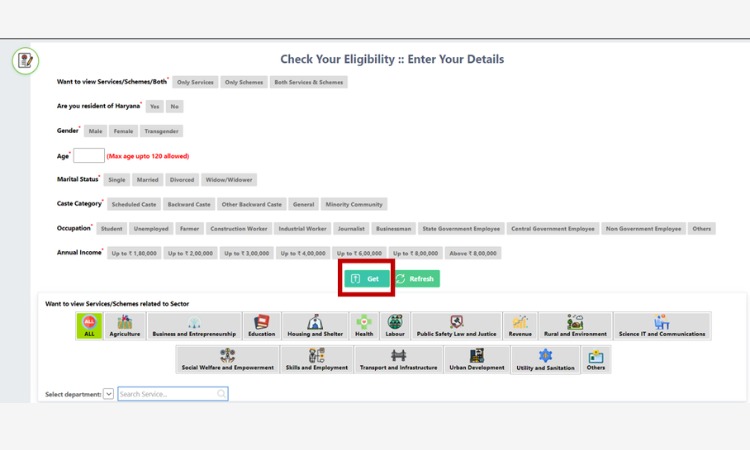Mark marital status as Single

(x=117, y=180)
